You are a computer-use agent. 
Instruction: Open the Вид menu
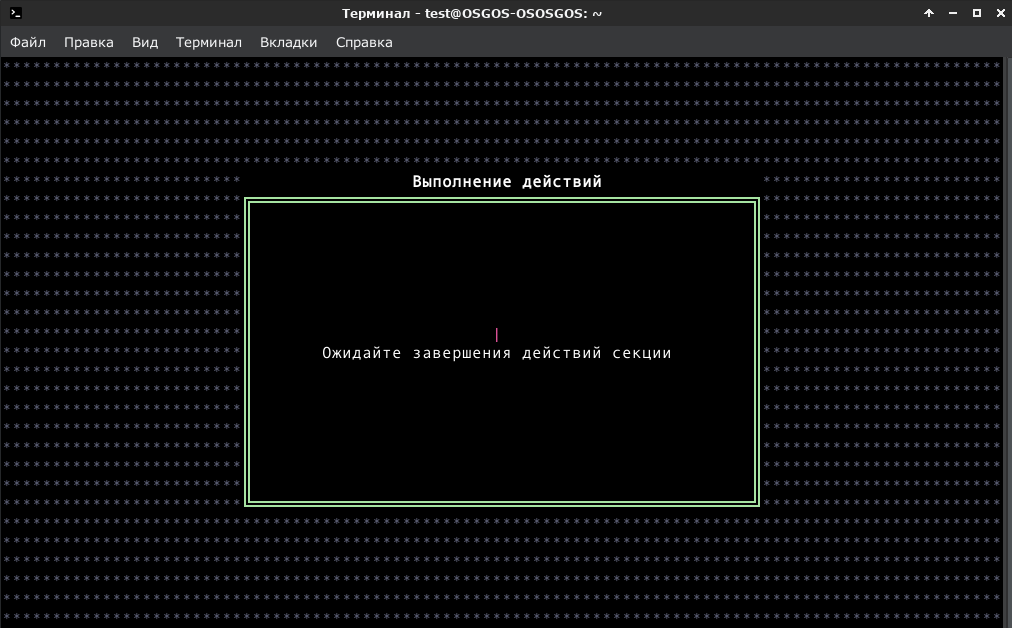point(145,43)
